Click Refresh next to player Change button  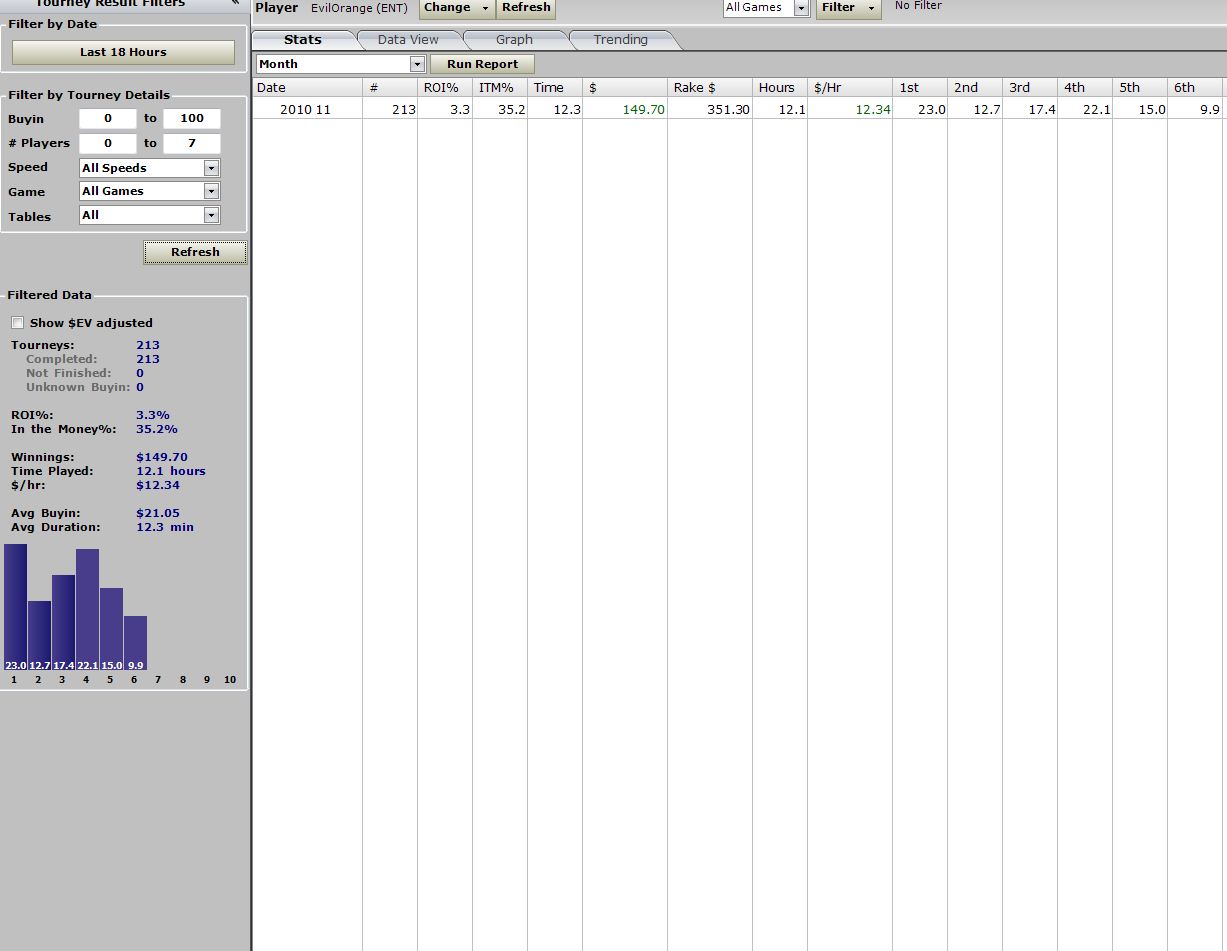click(526, 8)
